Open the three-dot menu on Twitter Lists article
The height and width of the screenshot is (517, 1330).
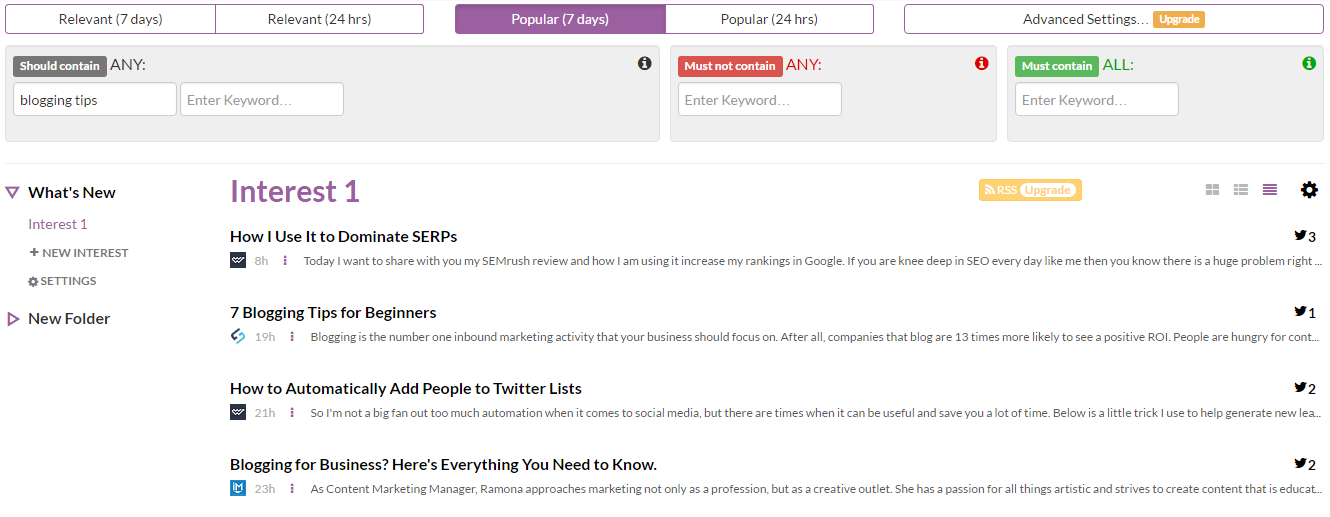pos(292,413)
